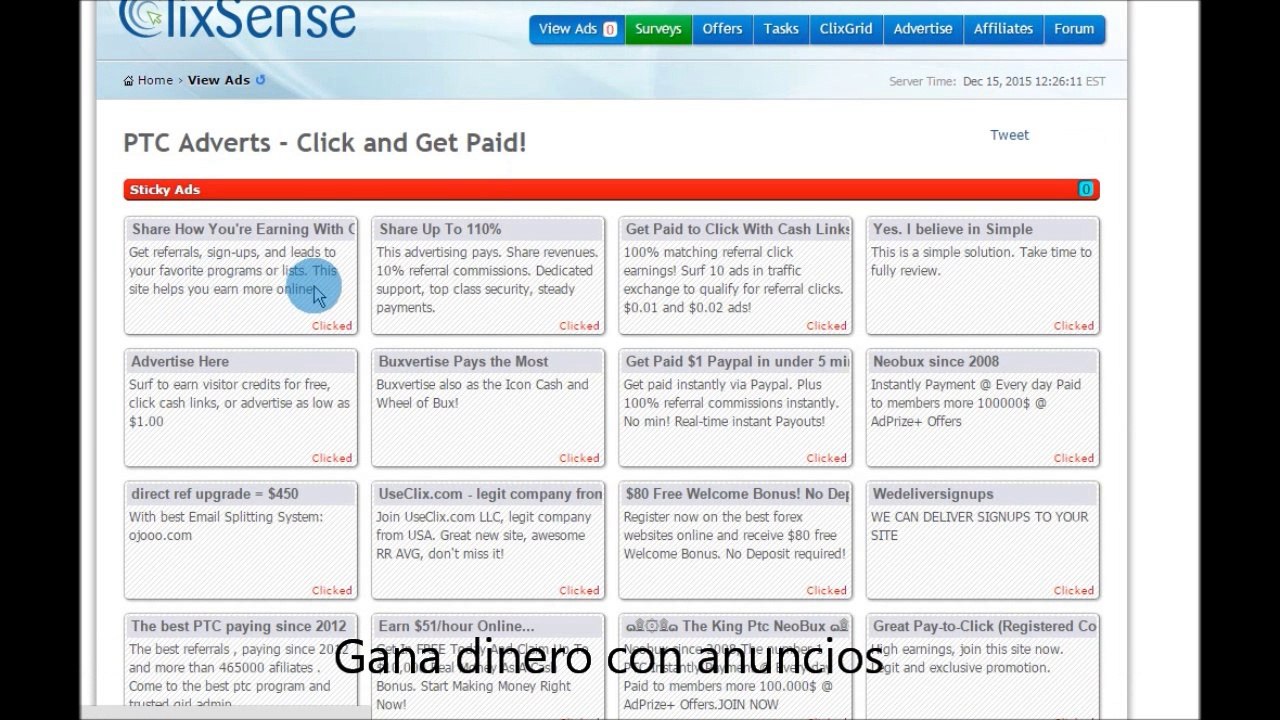Screen dimensions: 1280x720
Task: Click the 'PTC Adverts - Click and Get Paid!' heading
Action: [x=325, y=143]
